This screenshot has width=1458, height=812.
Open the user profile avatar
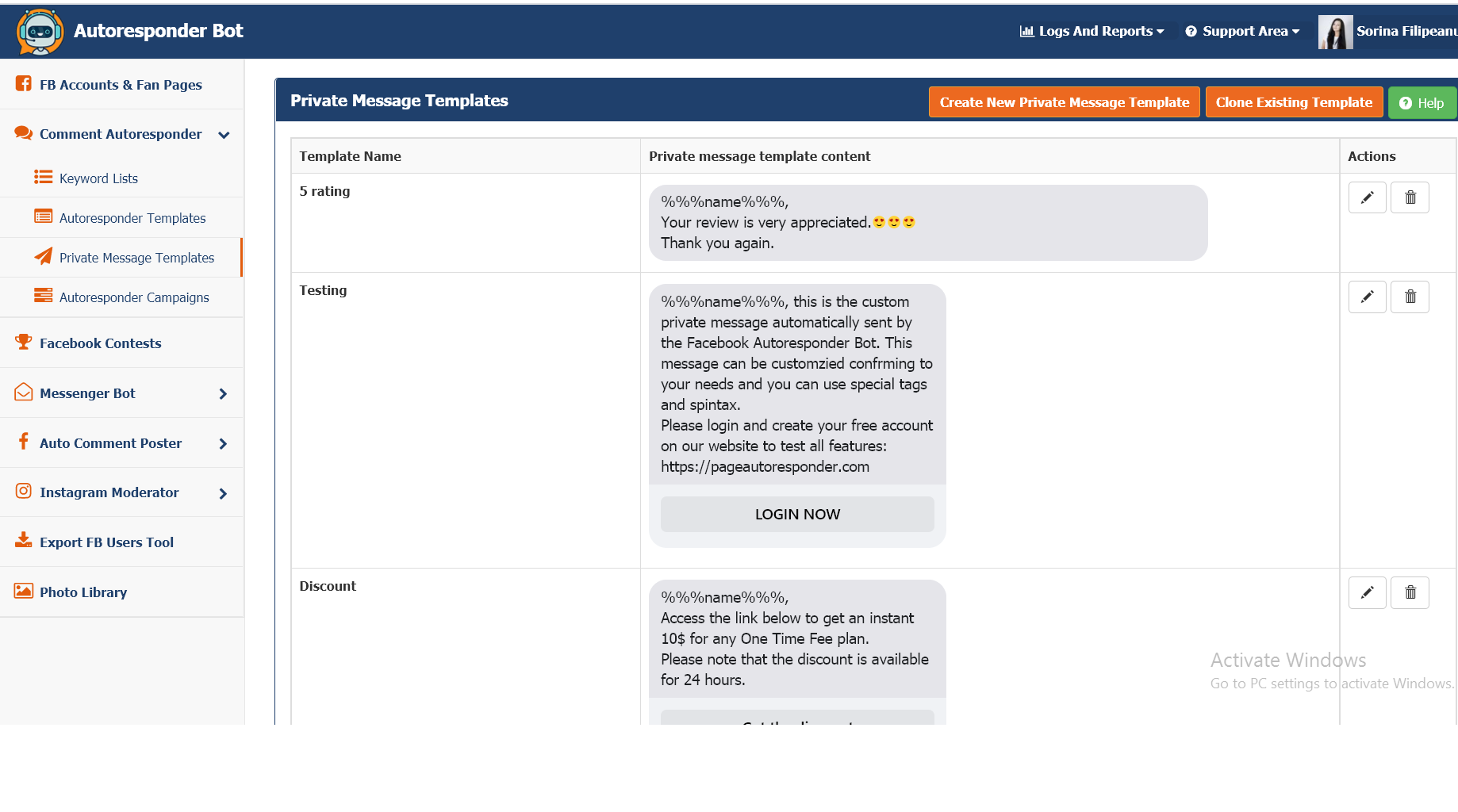click(x=1335, y=32)
